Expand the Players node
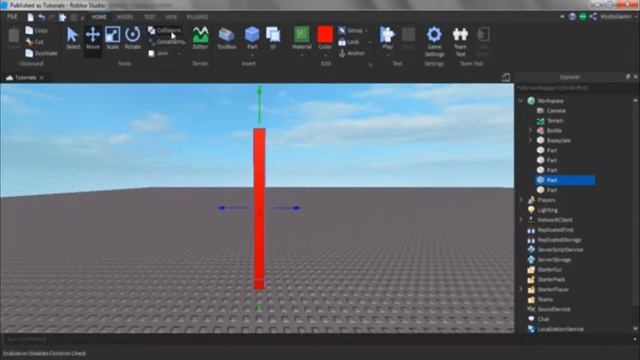Image resolution: width=640 pixels, height=360 pixels. click(521, 200)
